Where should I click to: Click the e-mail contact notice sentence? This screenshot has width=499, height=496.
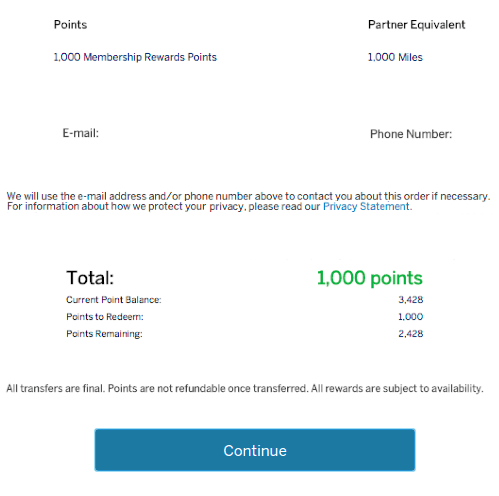248,196
